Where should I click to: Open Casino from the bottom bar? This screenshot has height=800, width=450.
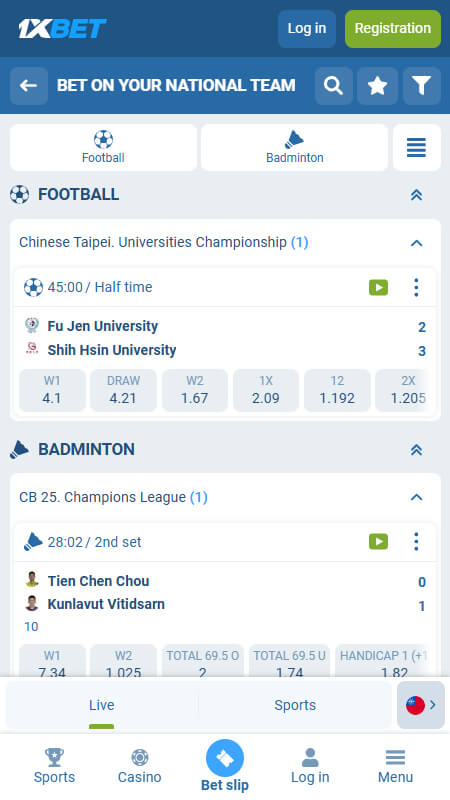click(x=139, y=766)
